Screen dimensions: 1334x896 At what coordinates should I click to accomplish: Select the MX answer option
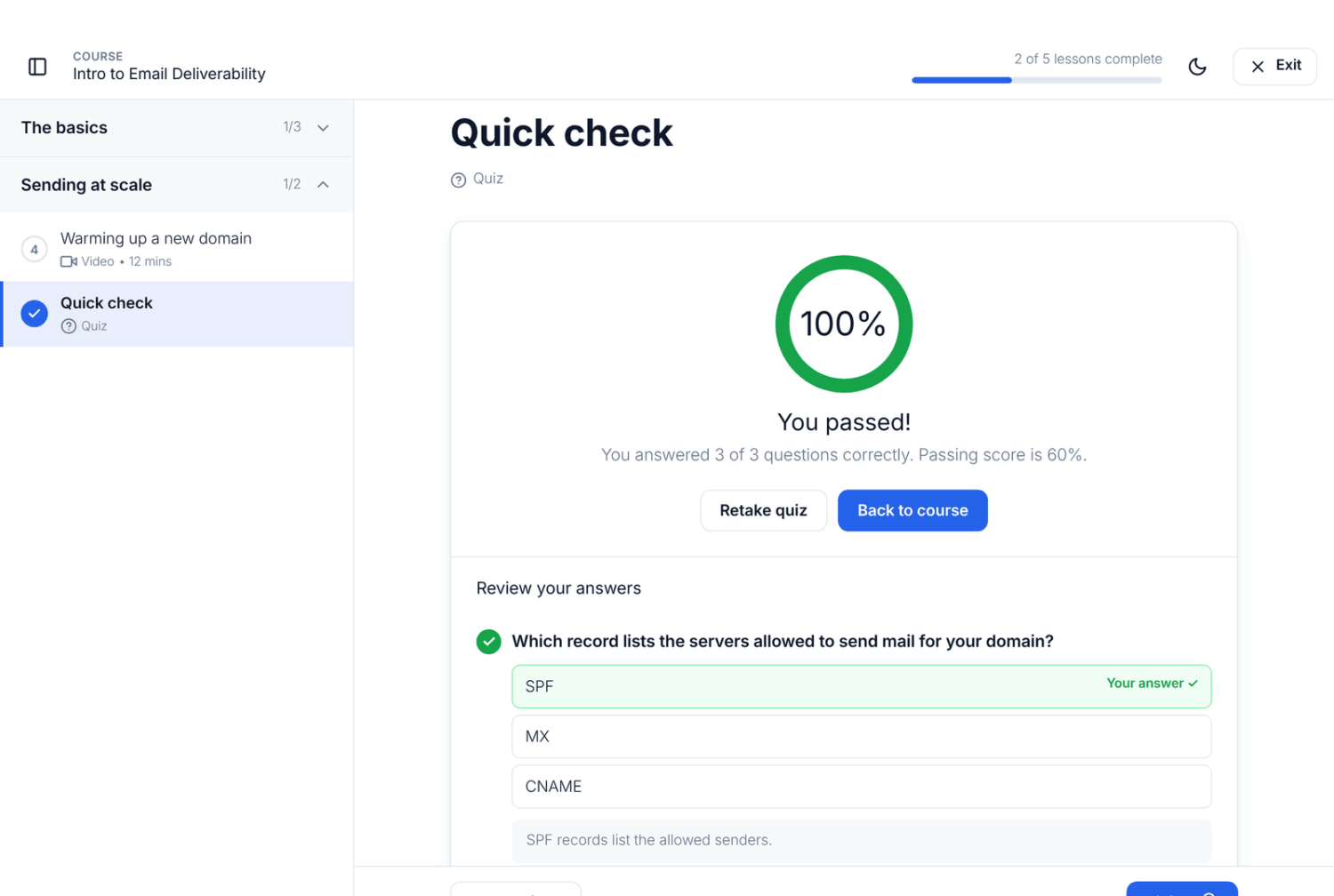[x=861, y=737]
